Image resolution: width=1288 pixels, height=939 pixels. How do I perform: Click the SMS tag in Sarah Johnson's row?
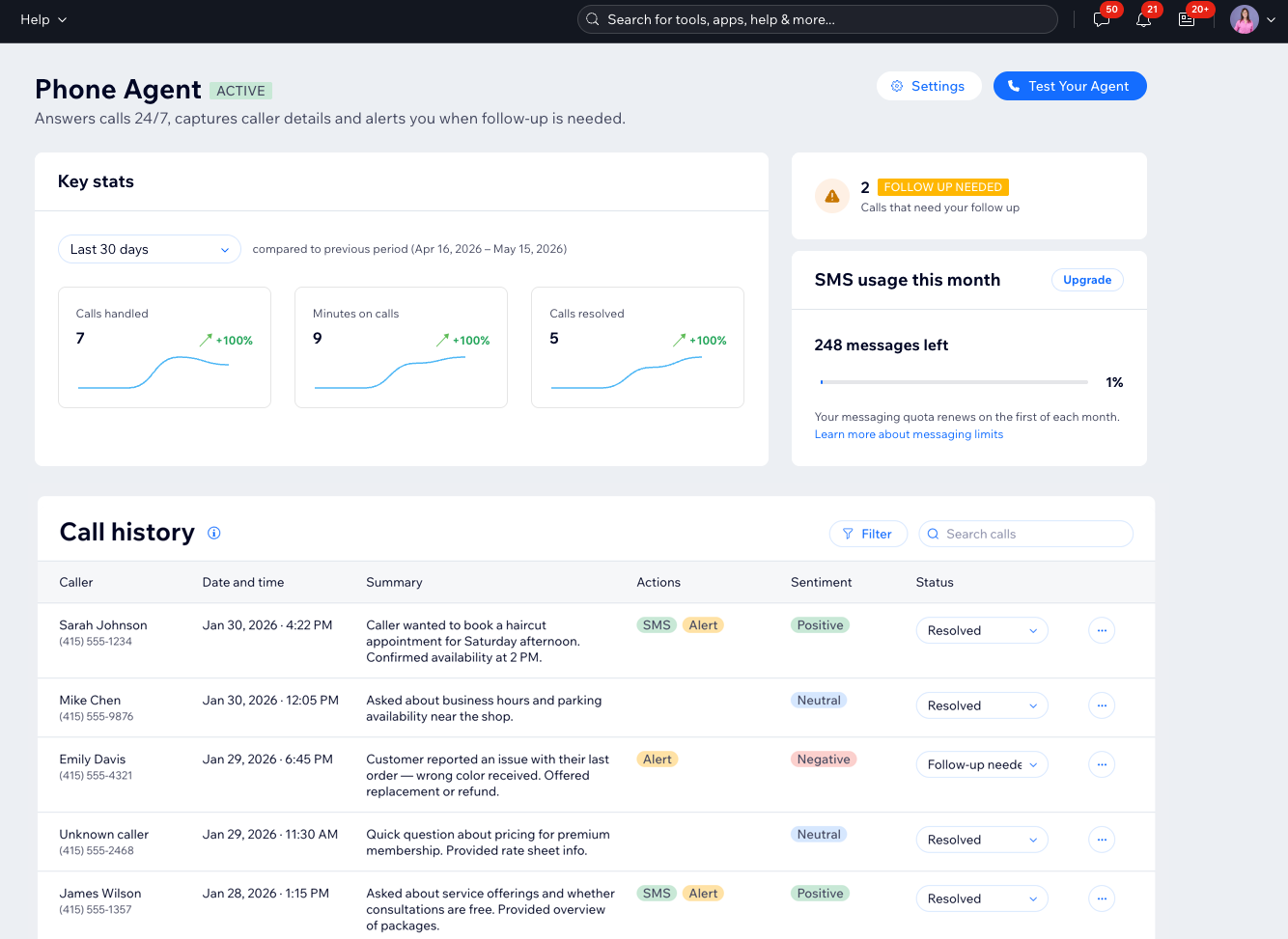(x=657, y=625)
